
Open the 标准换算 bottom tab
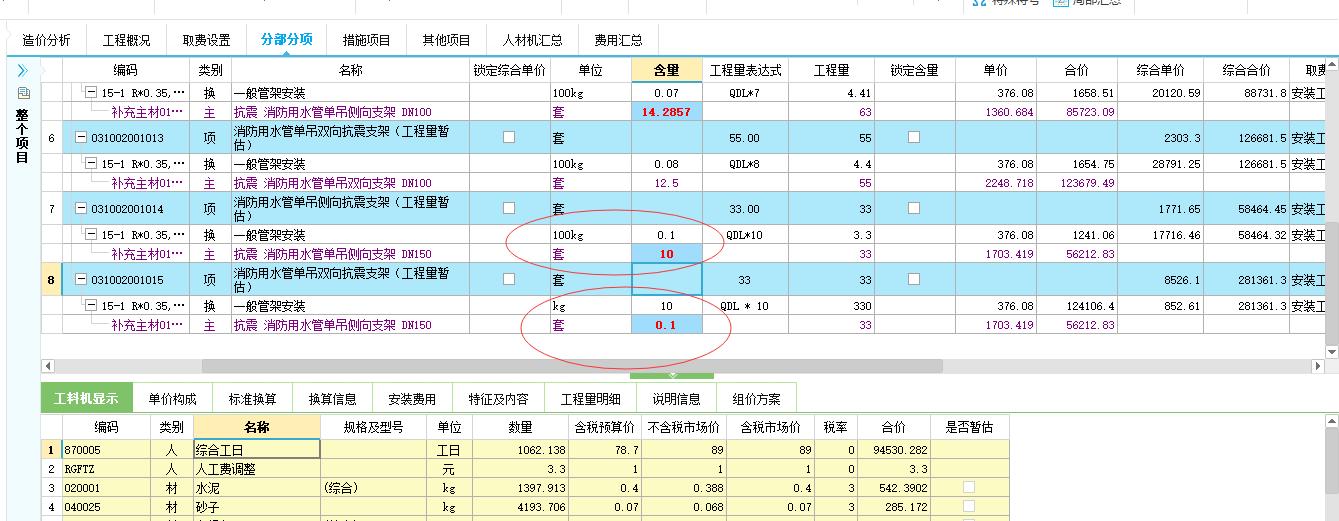(x=253, y=398)
